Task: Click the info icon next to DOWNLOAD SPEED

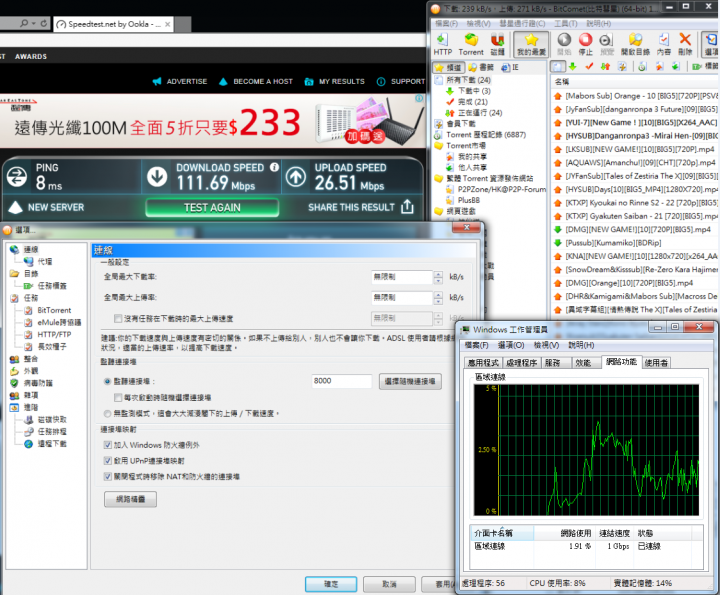Action: [274, 167]
